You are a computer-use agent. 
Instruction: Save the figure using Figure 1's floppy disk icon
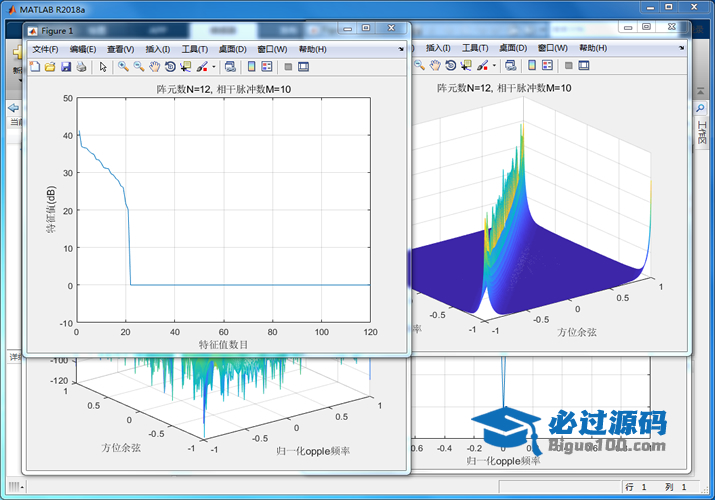tap(66, 67)
